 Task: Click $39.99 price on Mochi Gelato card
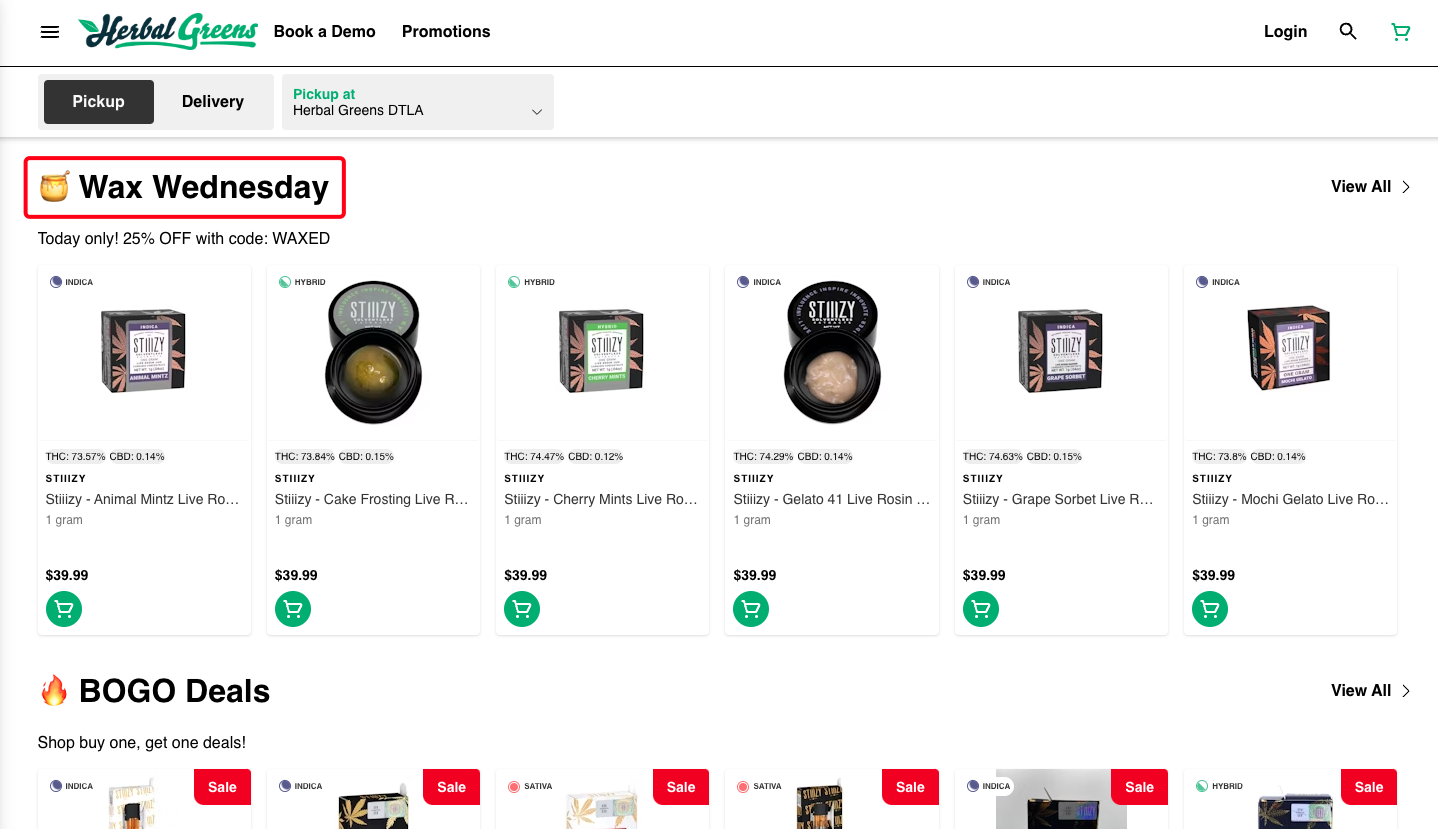(1213, 576)
